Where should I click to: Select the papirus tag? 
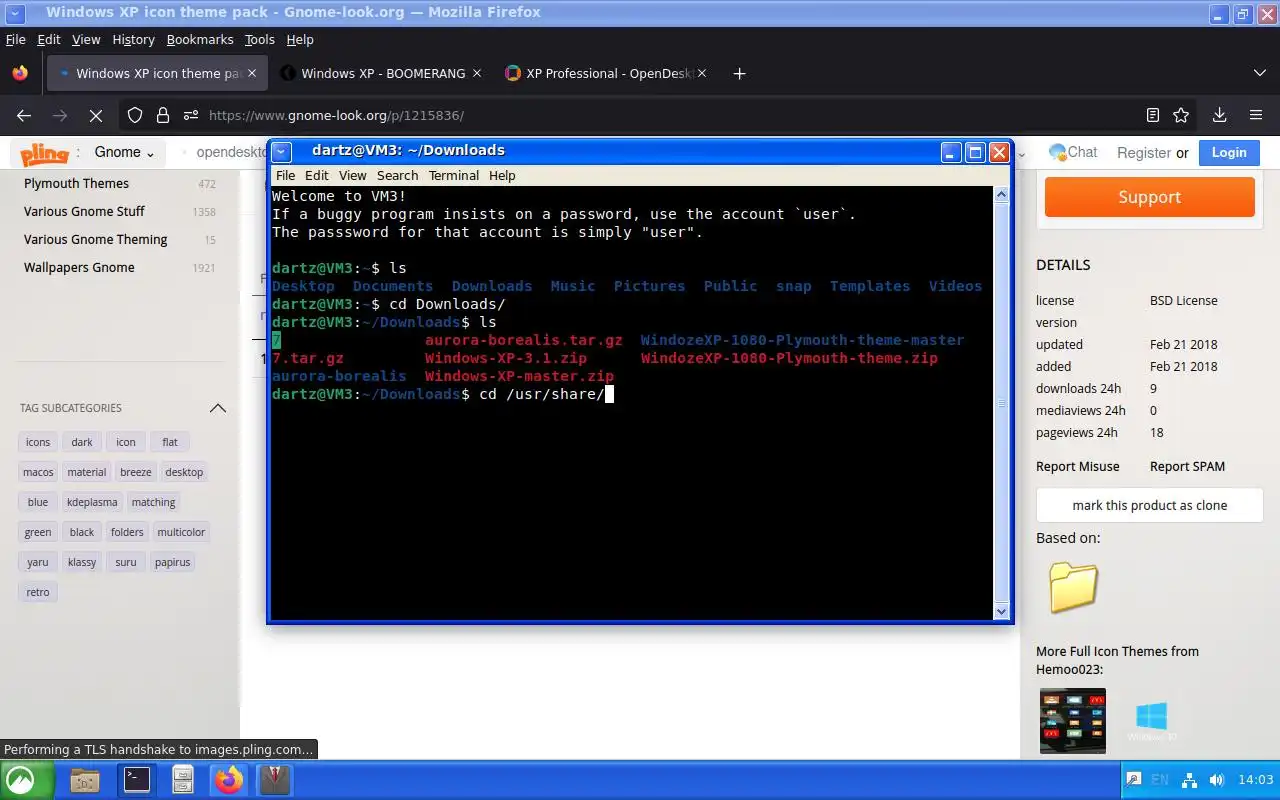[x=172, y=562]
